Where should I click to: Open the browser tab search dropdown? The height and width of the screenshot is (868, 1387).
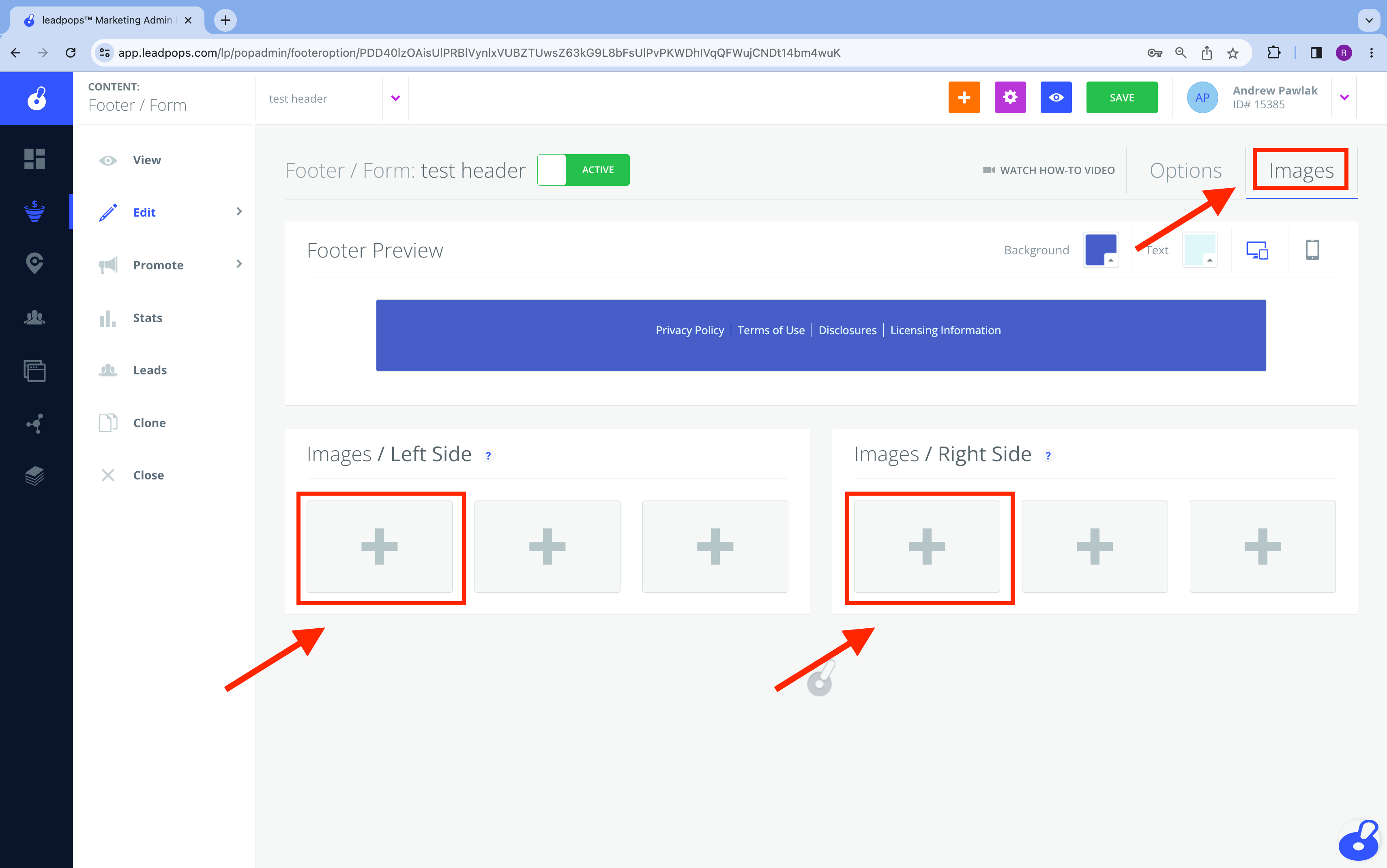[1369, 20]
